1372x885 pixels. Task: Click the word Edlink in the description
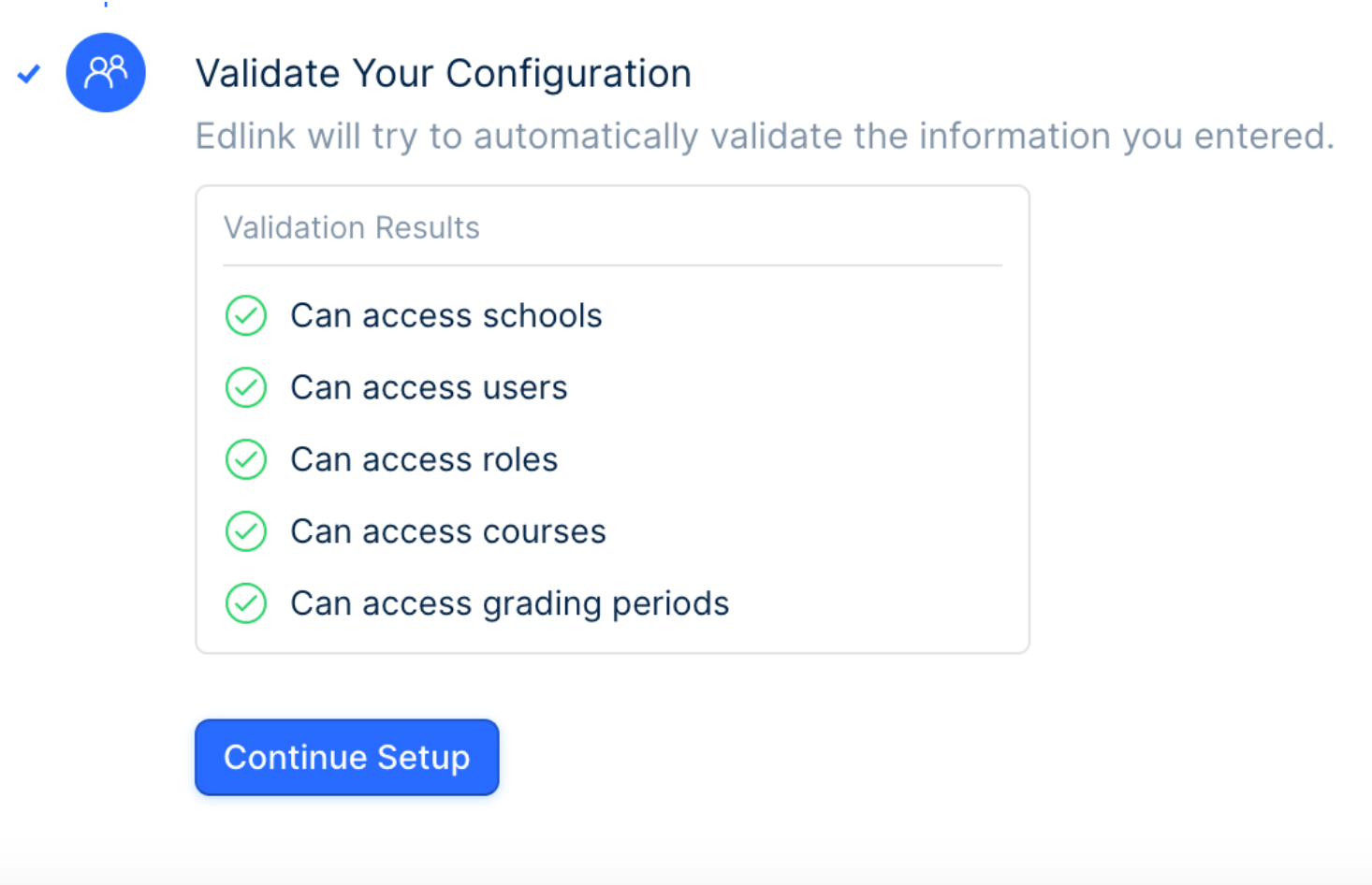pos(246,137)
